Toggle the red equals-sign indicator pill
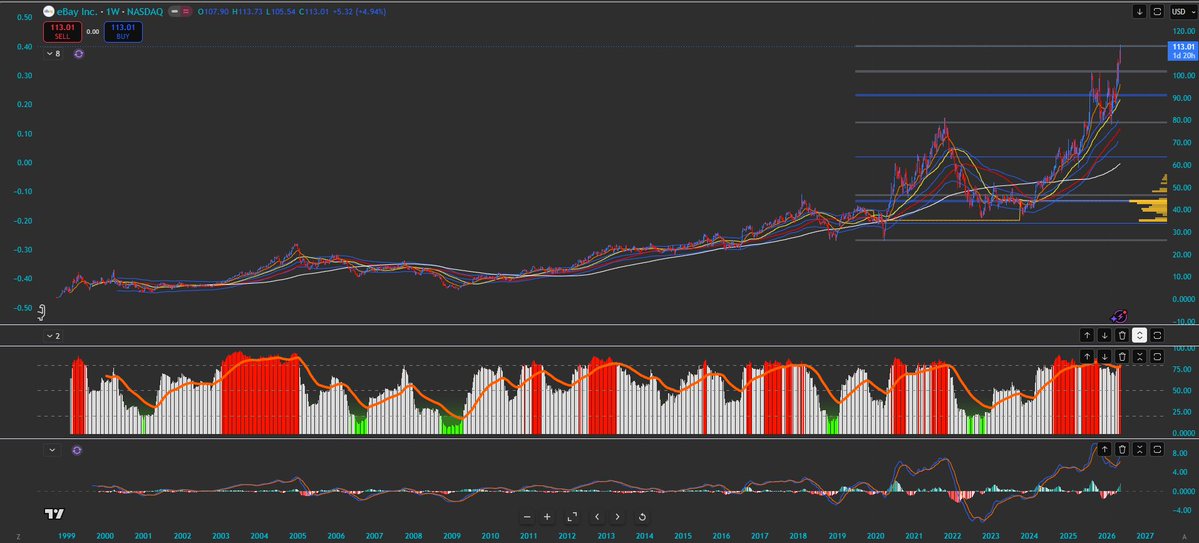The height and width of the screenshot is (543, 1199). coord(187,11)
